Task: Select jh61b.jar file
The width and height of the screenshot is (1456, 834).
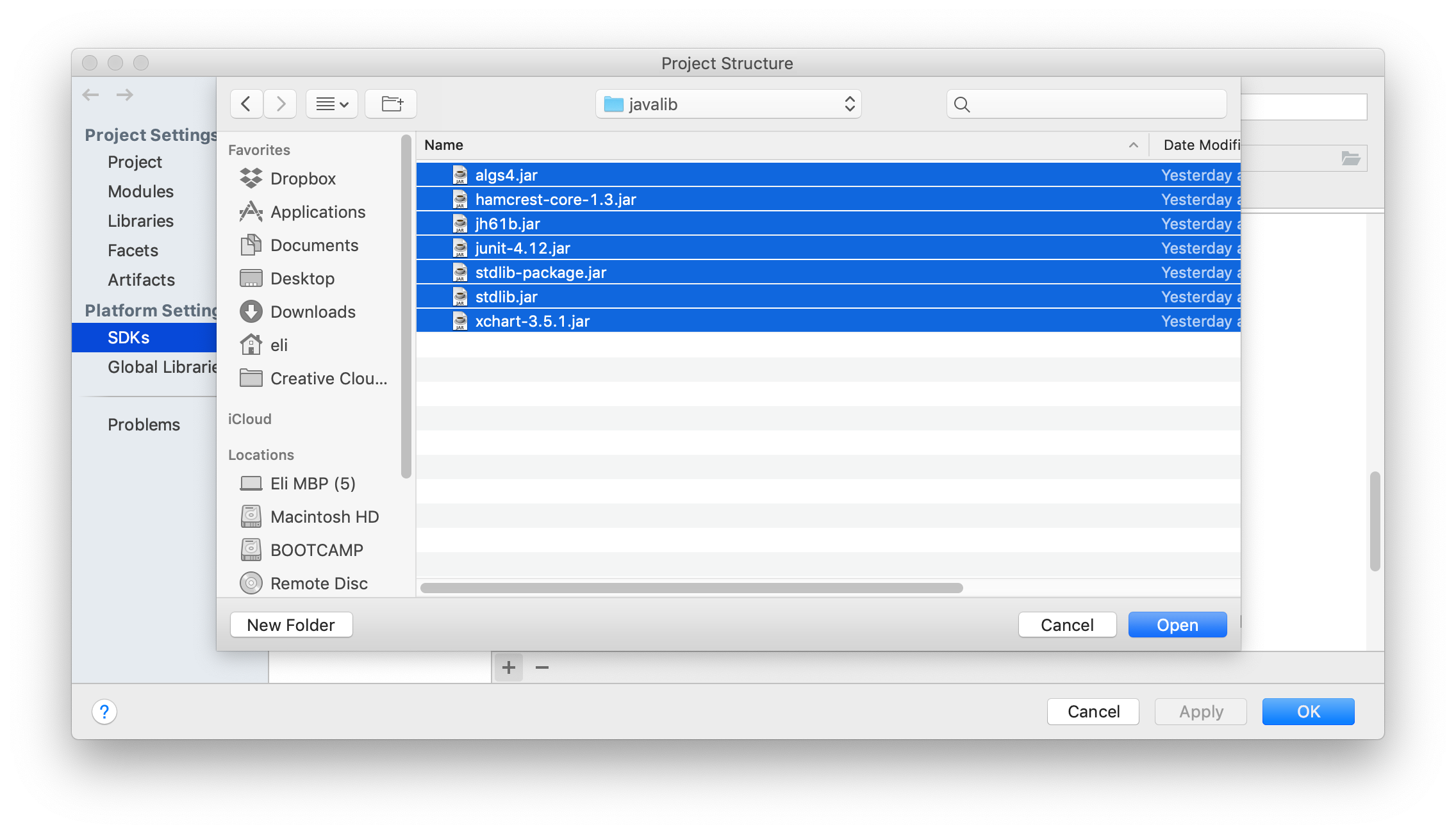Action: pyautogui.click(x=829, y=224)
